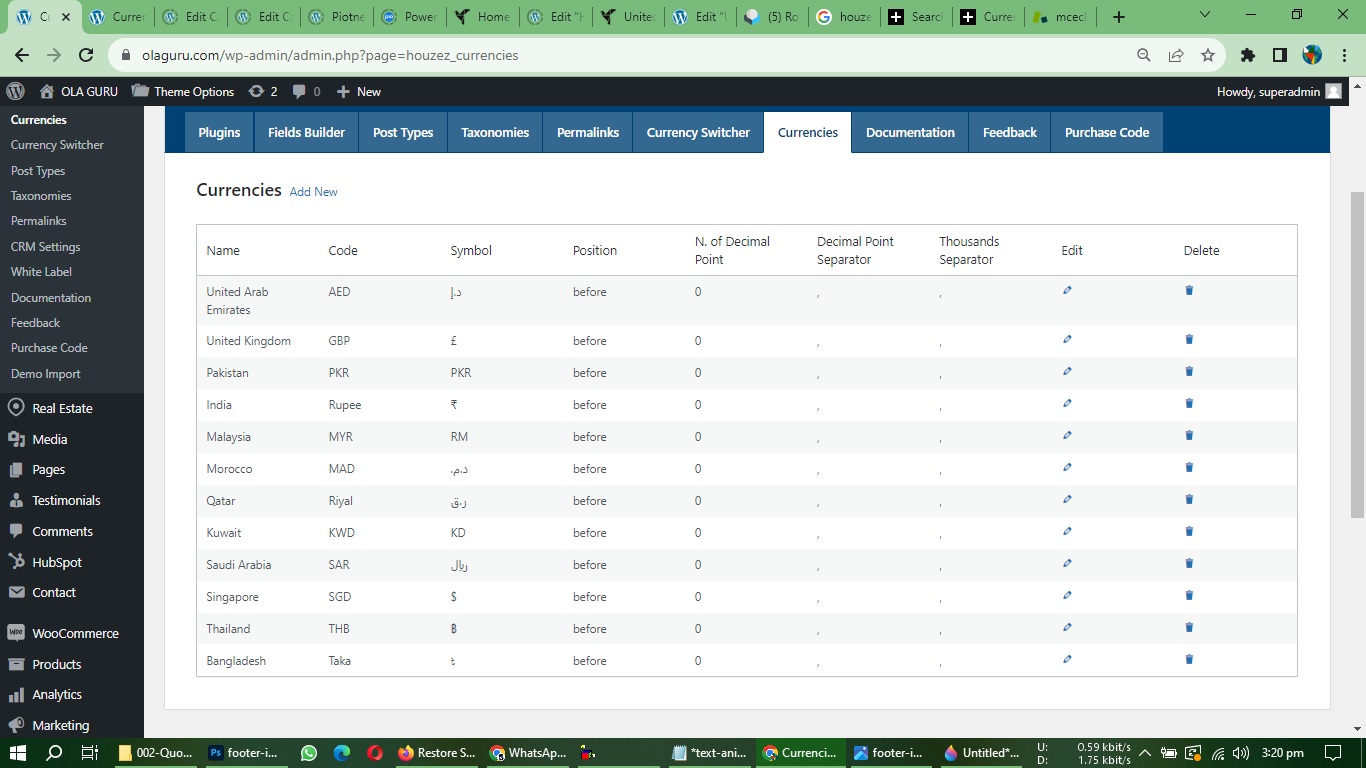The width and height of the screenshot is (1366, 768).
Task: Open taskbar search magnifier
Action: pyautogui.click(x=54, y=753)
